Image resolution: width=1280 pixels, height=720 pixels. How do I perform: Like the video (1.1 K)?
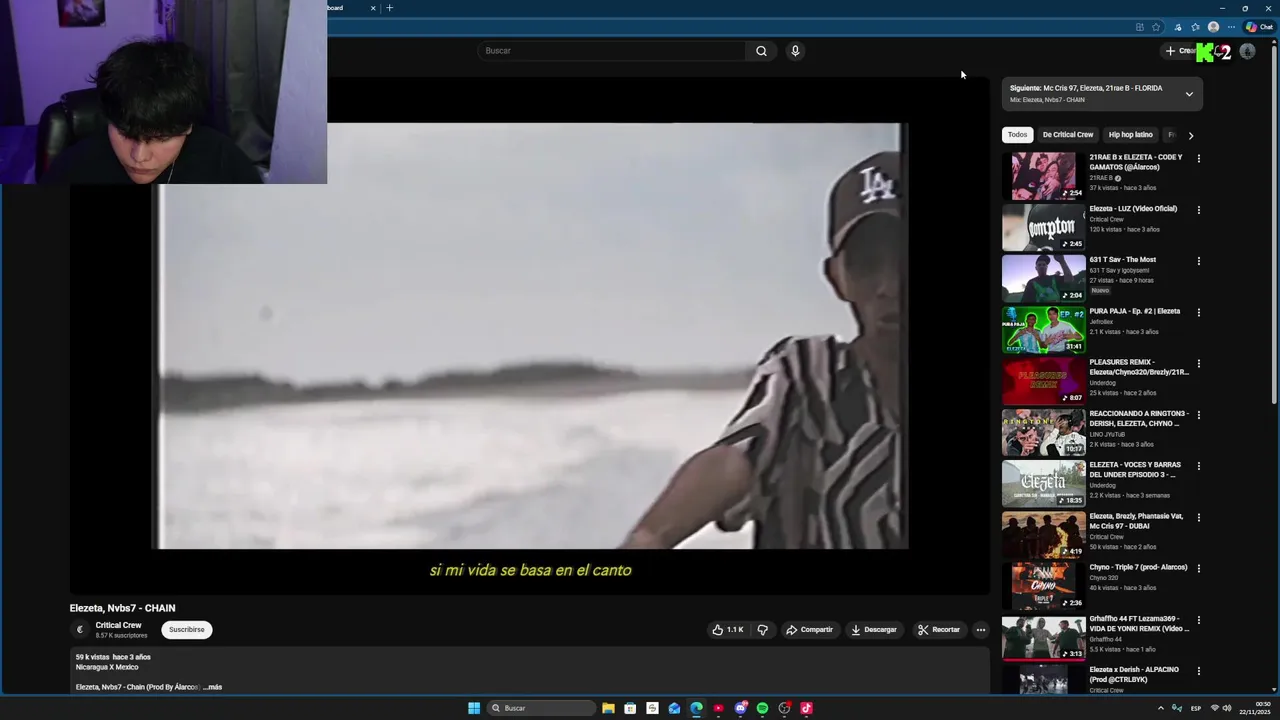coord(727,629)
